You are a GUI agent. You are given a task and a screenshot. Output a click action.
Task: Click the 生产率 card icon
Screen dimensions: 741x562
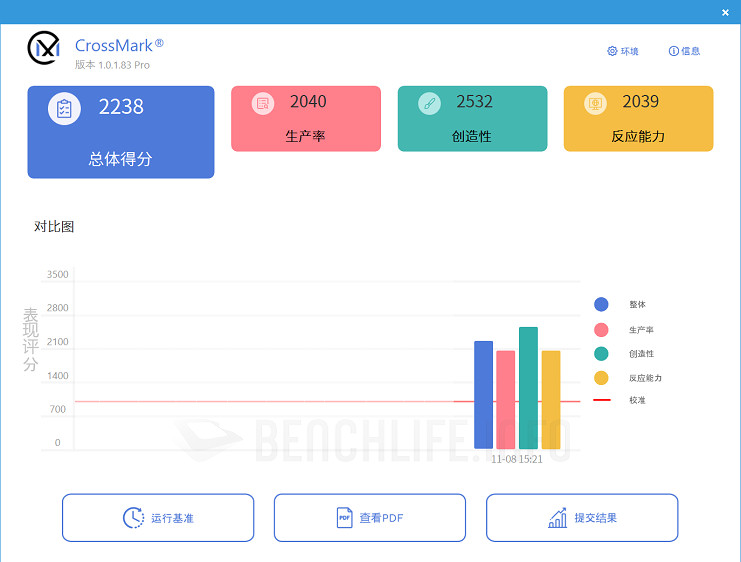(x=263, y=103)
